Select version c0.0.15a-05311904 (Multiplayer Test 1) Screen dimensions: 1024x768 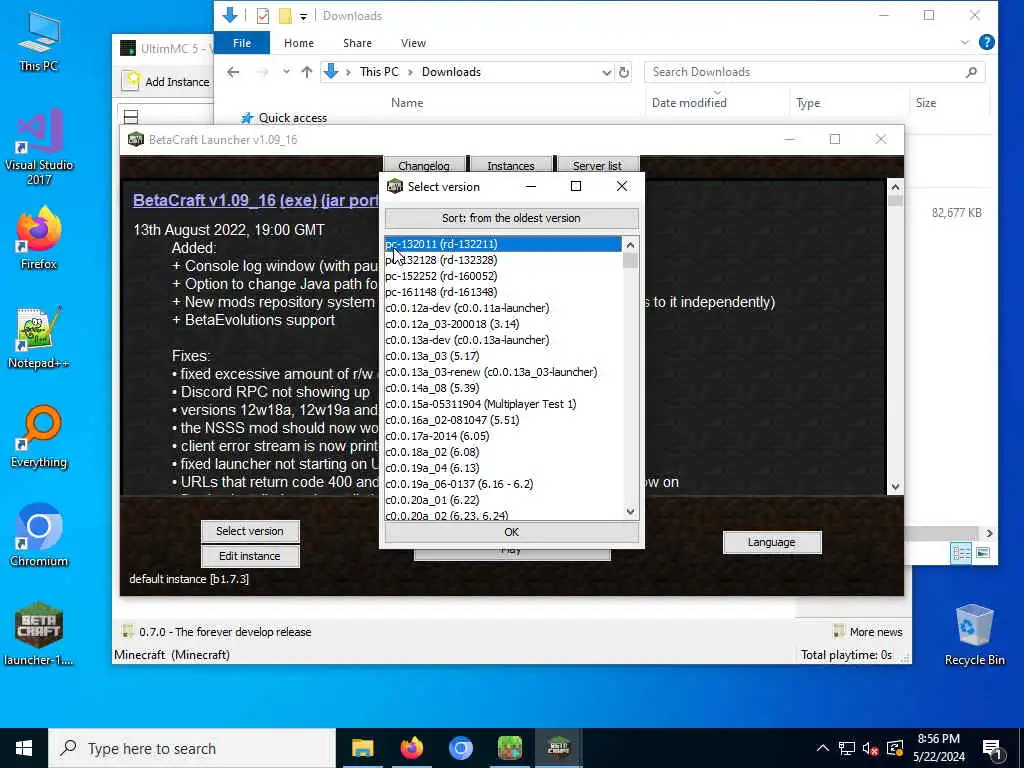[x=503, y=404]
